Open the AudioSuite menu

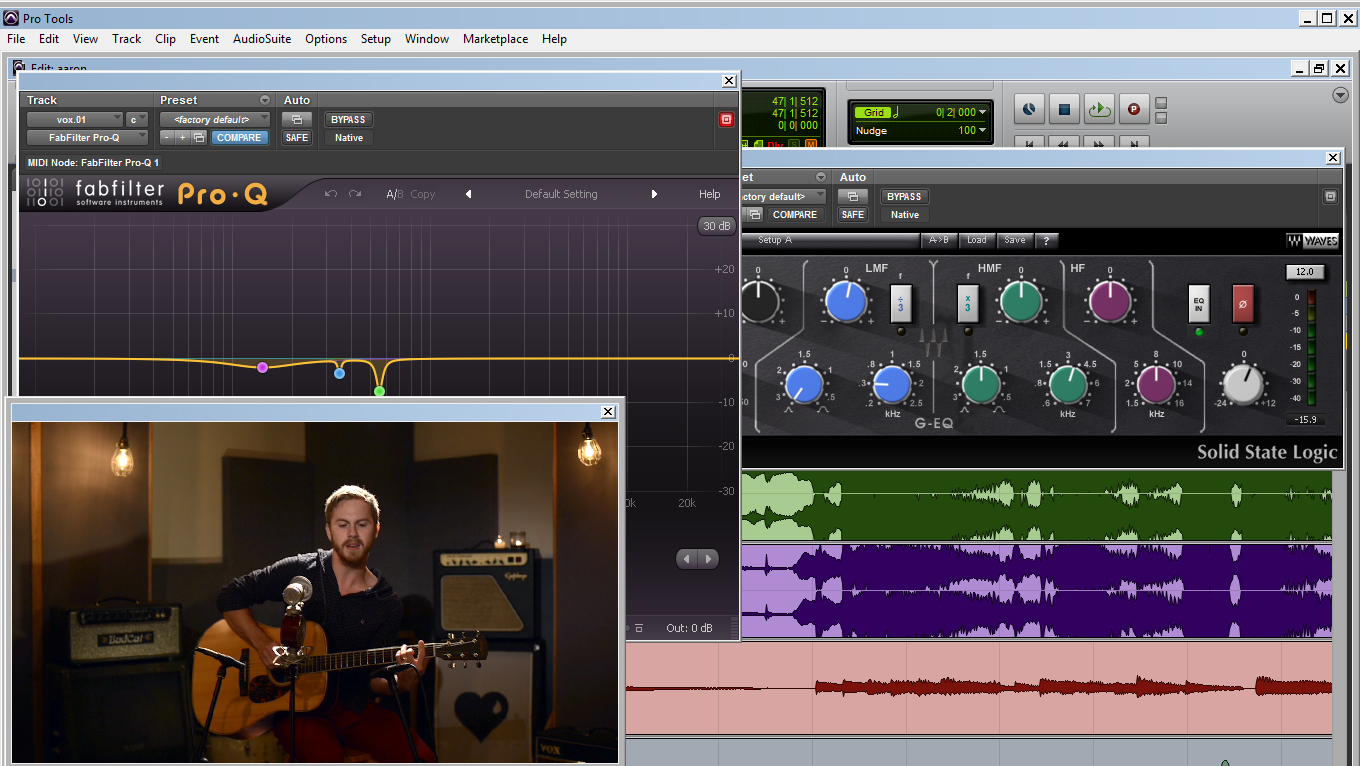(262, 39)
